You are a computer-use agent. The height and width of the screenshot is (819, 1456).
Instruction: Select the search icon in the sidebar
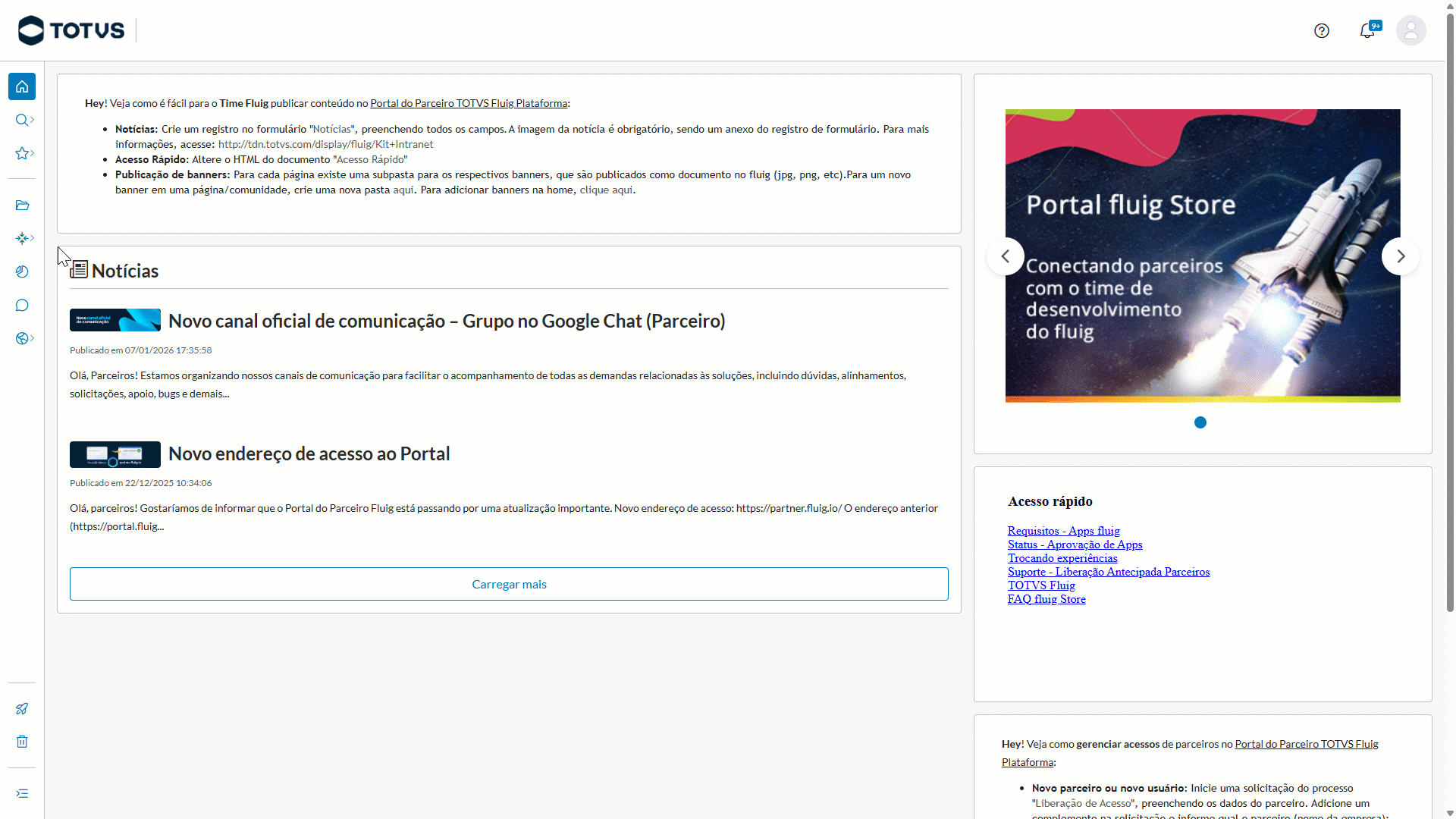point(22,120)
